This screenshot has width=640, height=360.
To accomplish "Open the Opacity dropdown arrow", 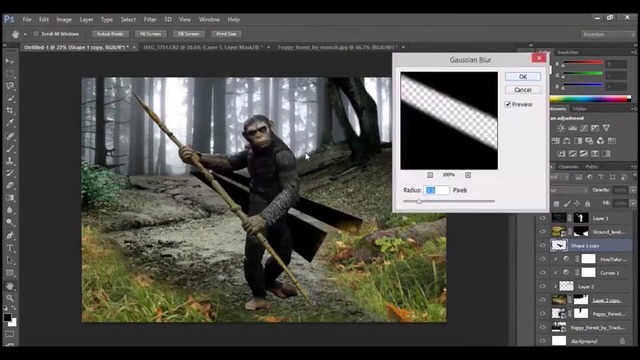I will [633, 190].
